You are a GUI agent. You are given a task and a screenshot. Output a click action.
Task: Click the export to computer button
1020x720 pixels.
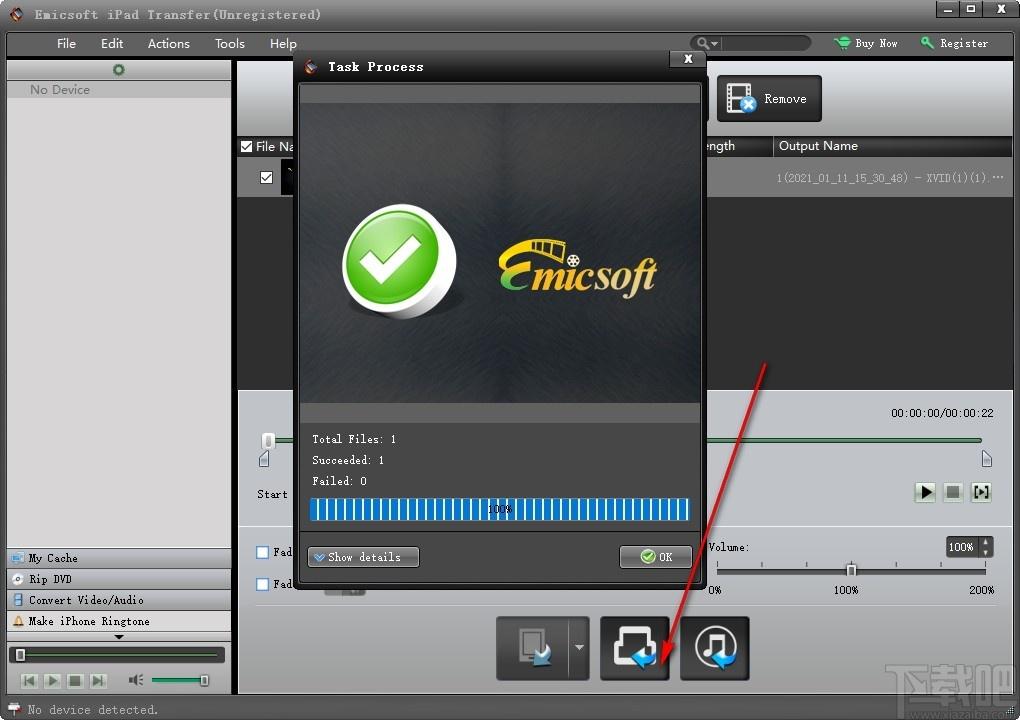coord(634,648)
